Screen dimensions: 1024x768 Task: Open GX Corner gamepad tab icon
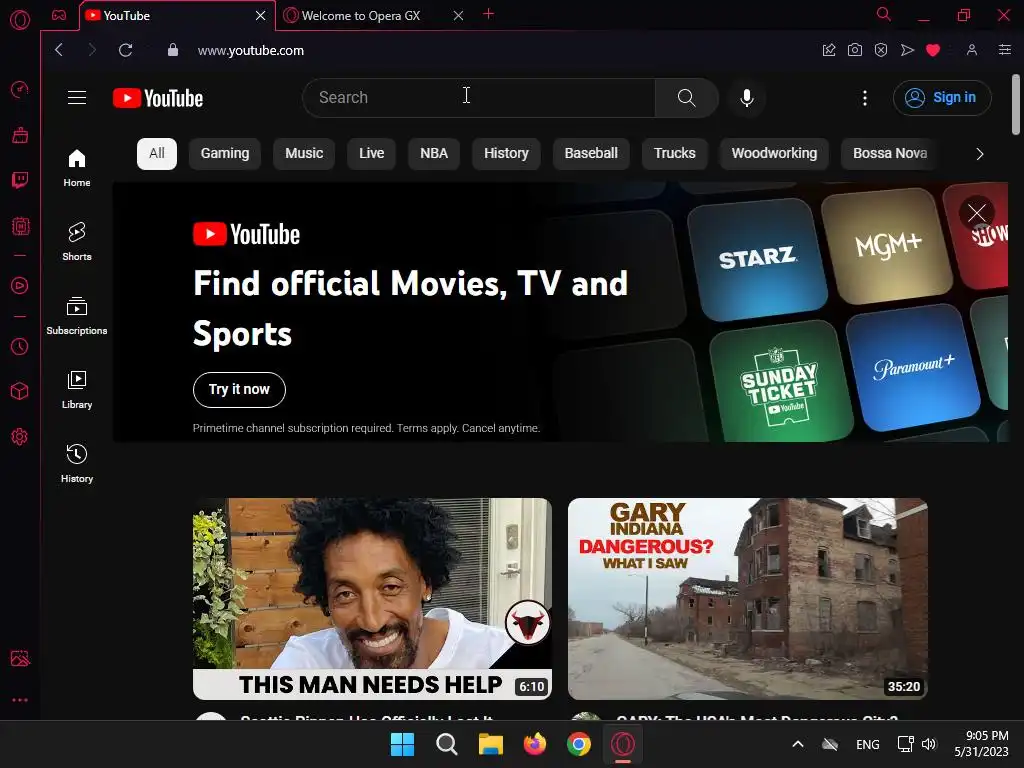[59, 15]
